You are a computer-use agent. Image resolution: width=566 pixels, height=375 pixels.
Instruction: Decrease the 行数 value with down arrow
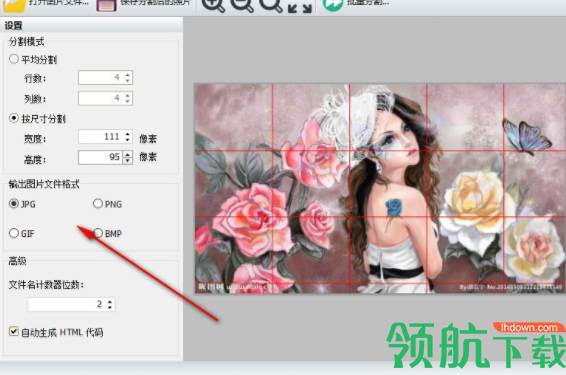click(x=127, y=81)
